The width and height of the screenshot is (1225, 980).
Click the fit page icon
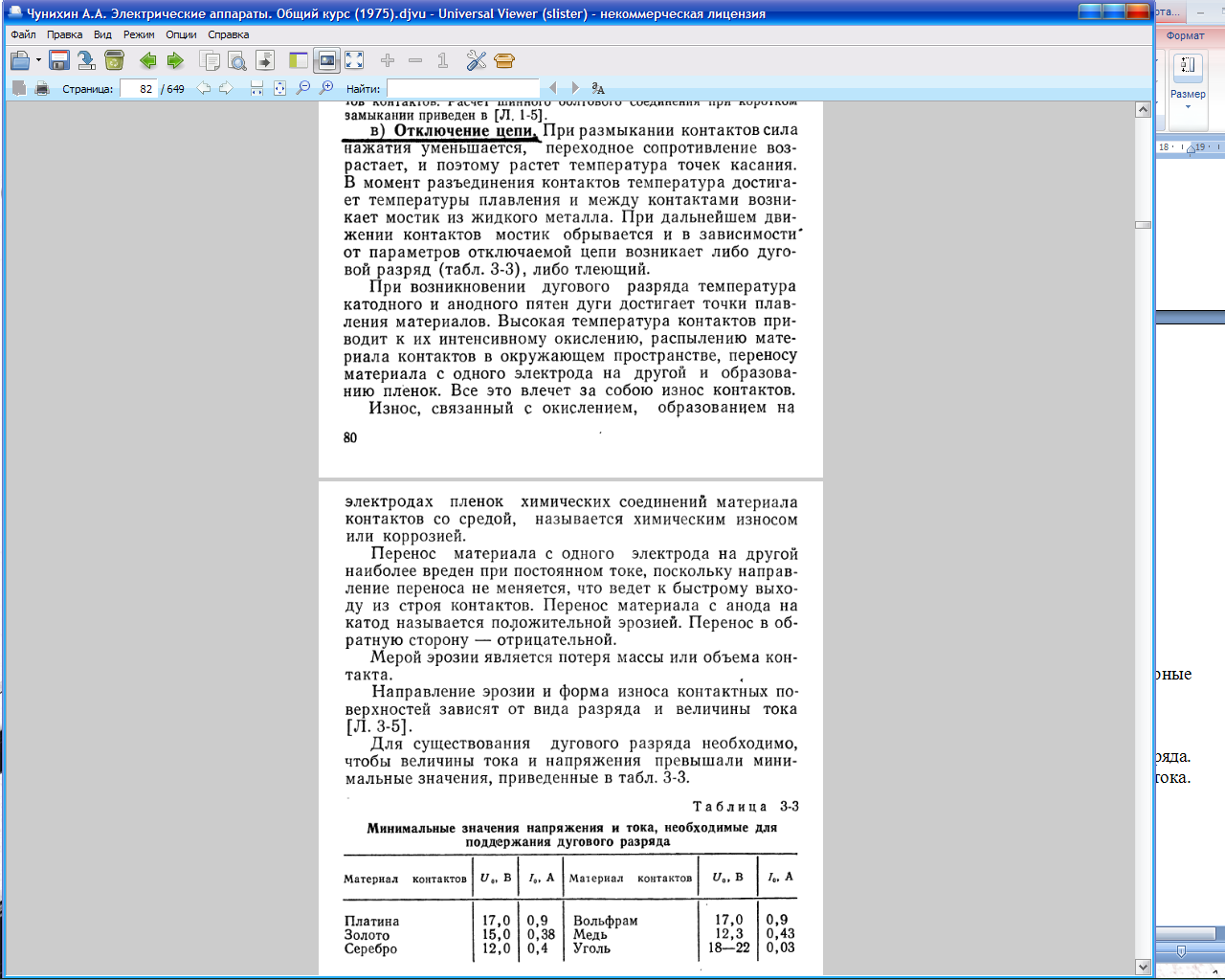(279, 88)
